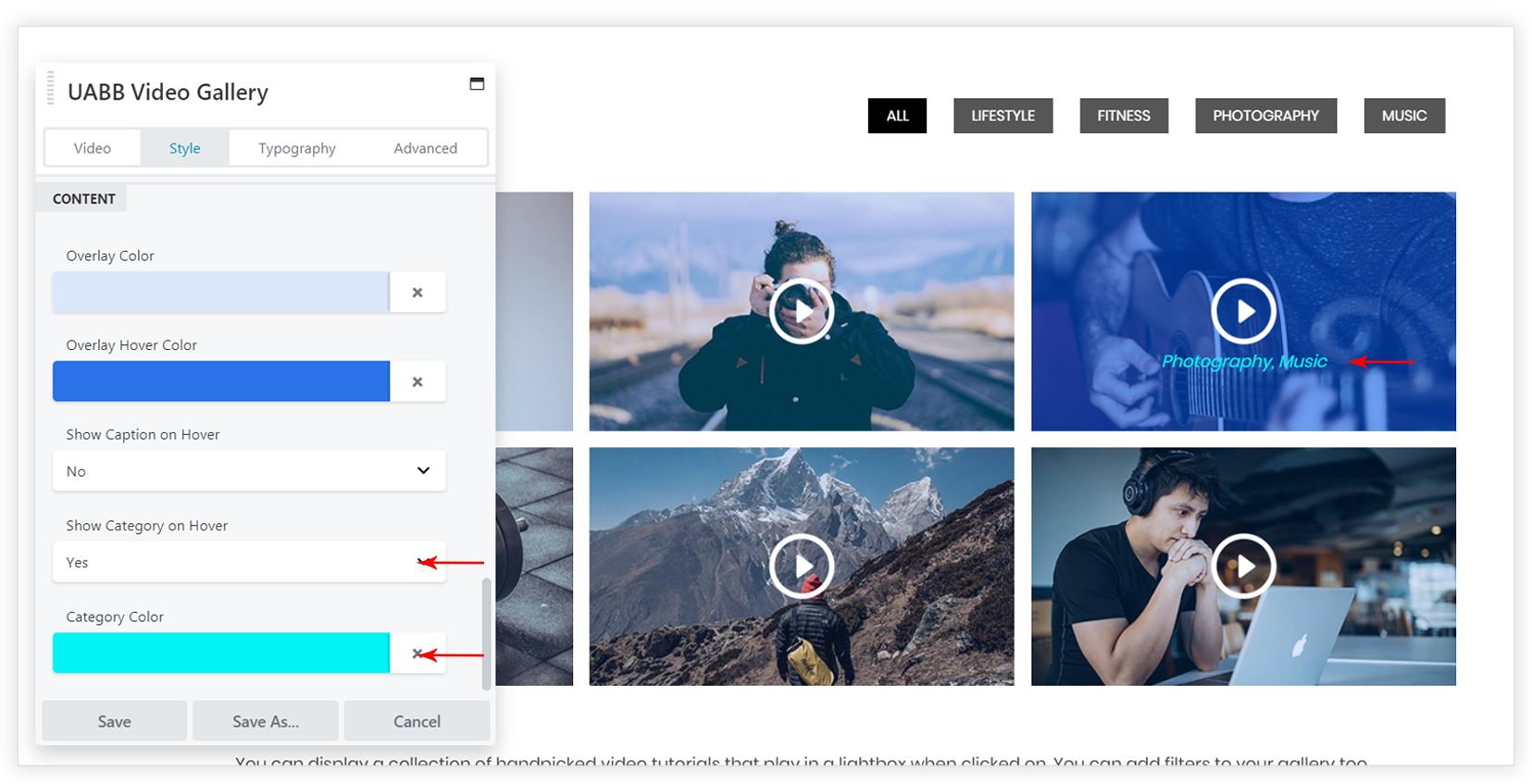This screenshot has height=784, width=1532.
Task: Play the man with headphones video
Action: point(1243,566)
